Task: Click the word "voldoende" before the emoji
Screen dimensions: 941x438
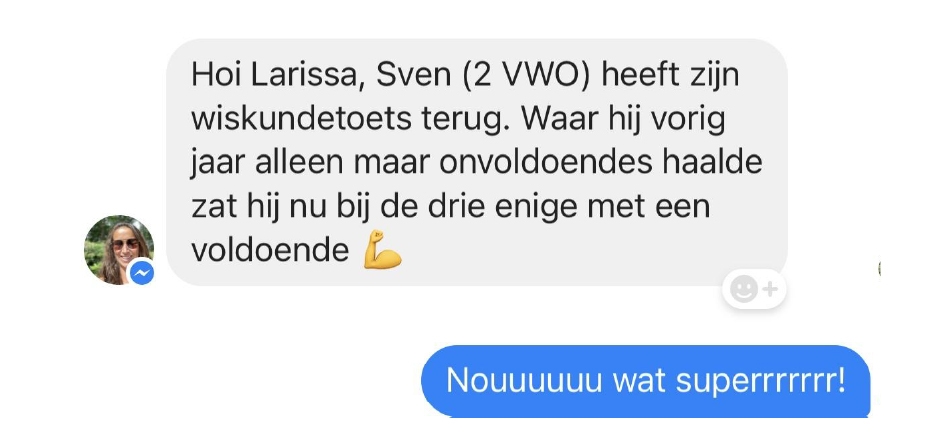Action: [x=270, y=250]
